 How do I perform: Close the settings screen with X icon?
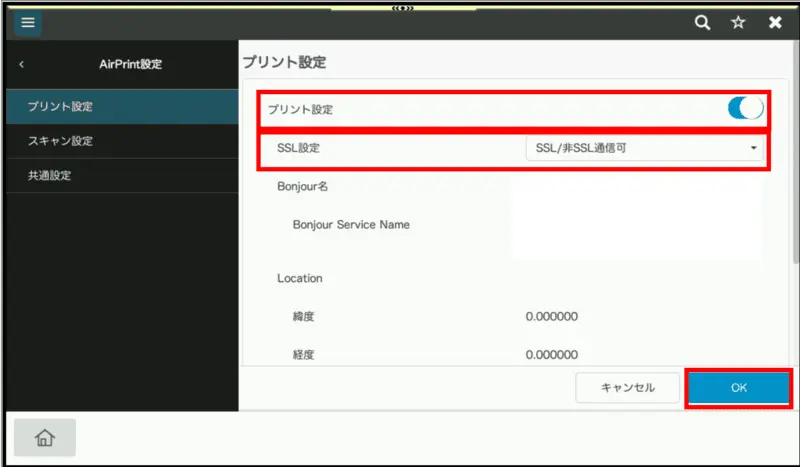pos(774,23)
